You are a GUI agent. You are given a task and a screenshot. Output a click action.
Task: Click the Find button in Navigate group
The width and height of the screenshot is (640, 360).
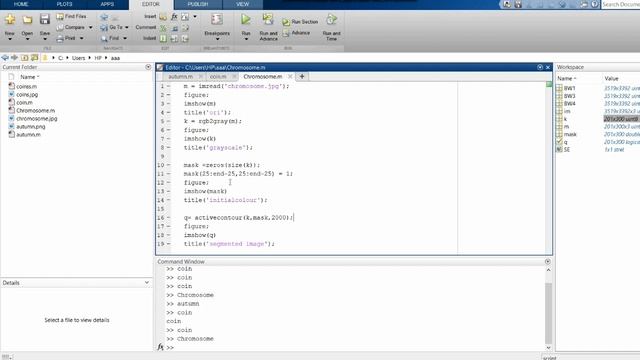pos(110,38)
